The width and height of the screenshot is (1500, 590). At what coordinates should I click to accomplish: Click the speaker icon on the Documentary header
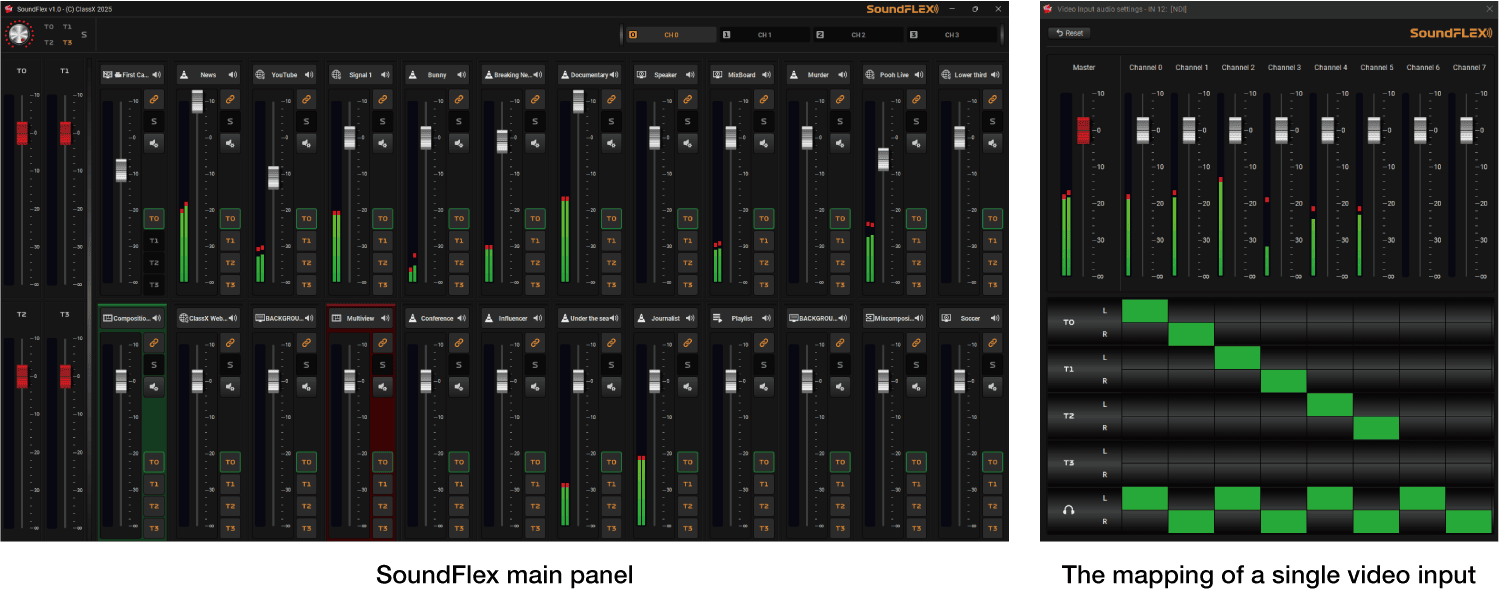[x=614, y=75]
